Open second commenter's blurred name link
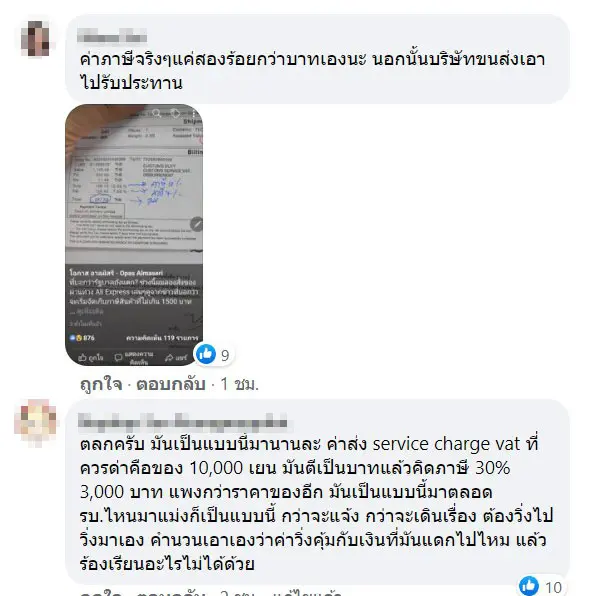604x596 pixels. [x=183, y=421]
